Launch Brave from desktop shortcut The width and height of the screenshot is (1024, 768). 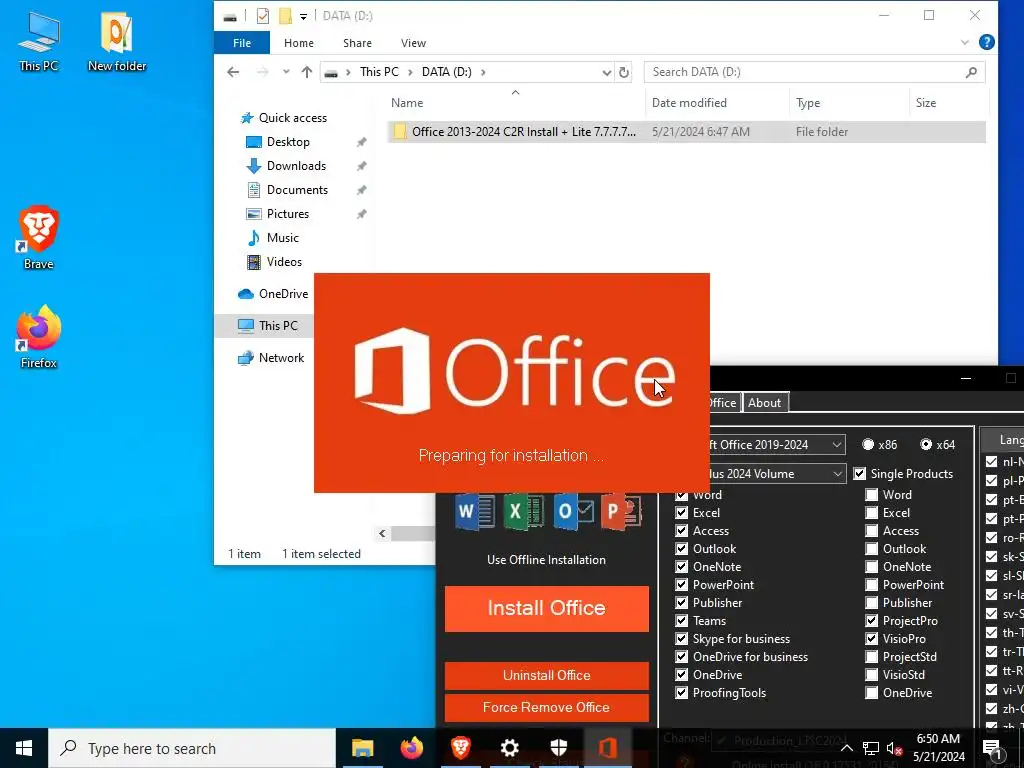[39, 238]
